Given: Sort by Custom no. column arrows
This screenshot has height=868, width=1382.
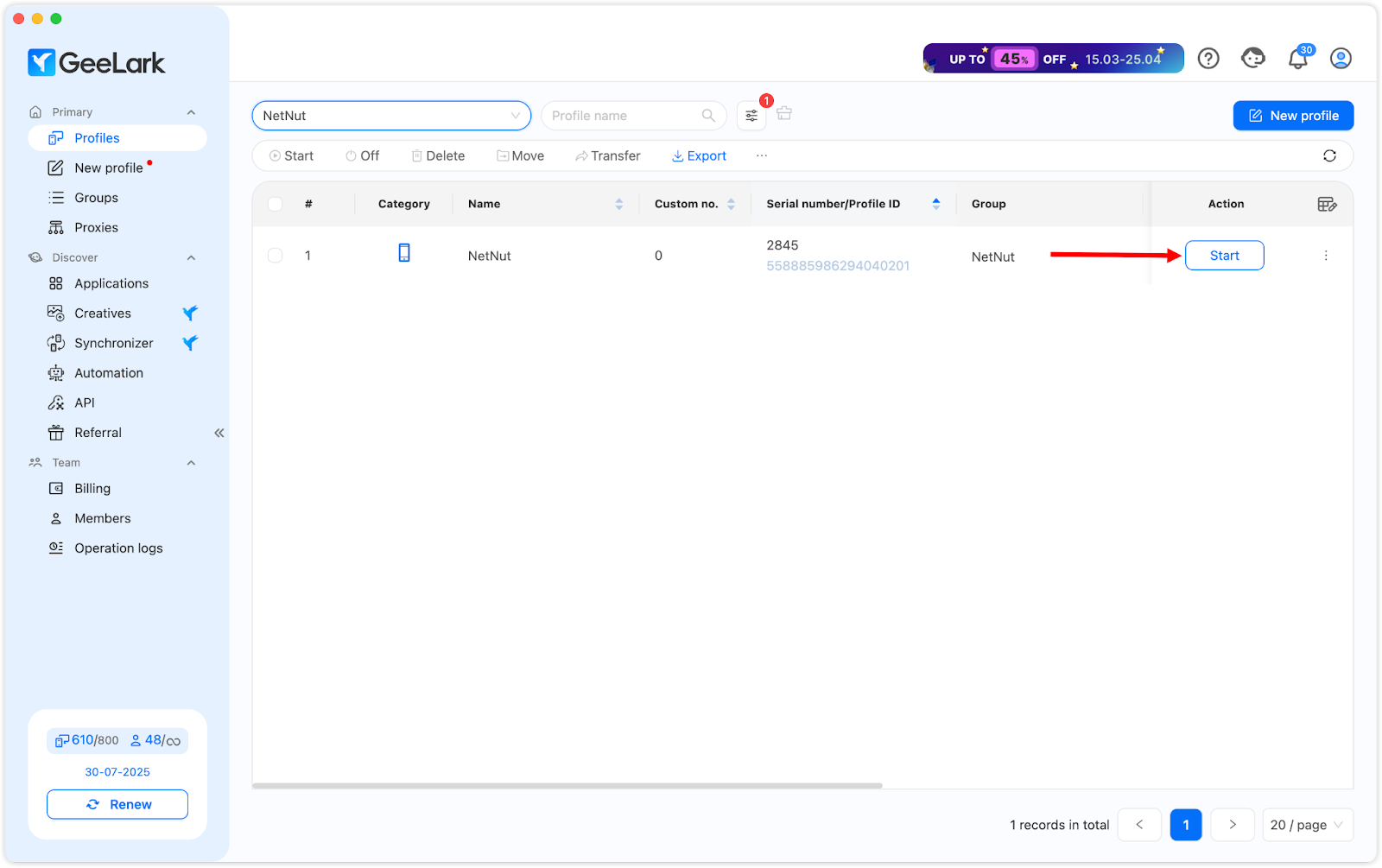Looking at the screenshot, I should point(731,204).
